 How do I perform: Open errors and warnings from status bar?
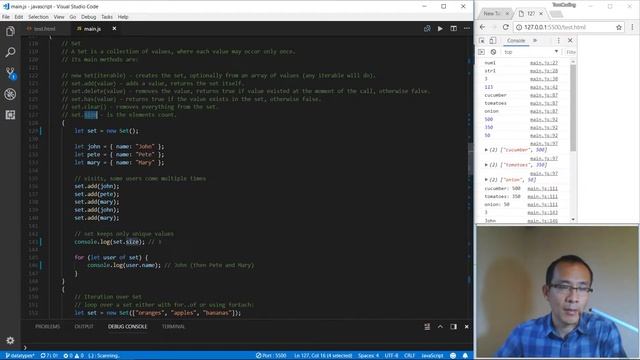click(73, 356)
